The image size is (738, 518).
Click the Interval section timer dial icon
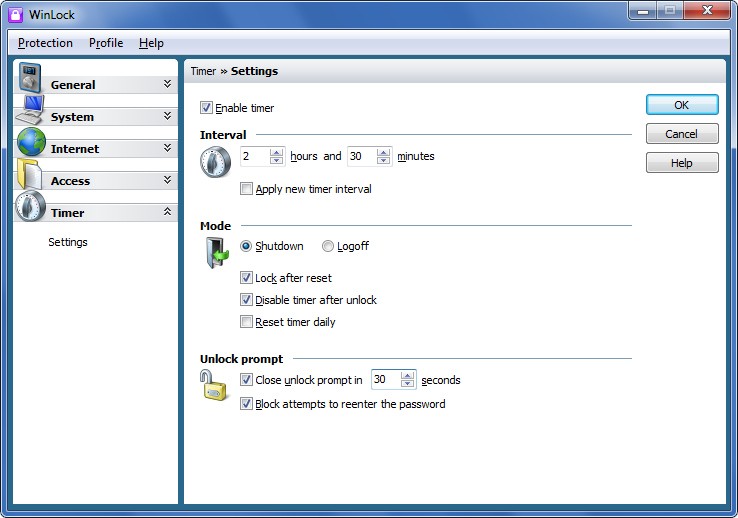point(216,162)
